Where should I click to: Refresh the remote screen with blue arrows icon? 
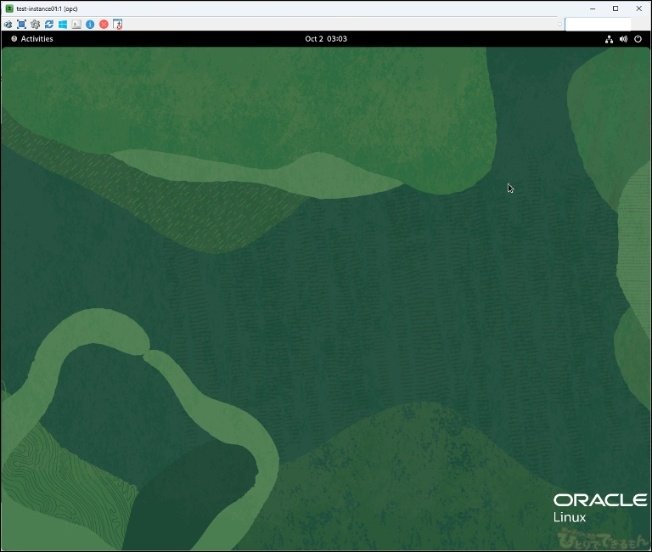(x=49, y=23)
